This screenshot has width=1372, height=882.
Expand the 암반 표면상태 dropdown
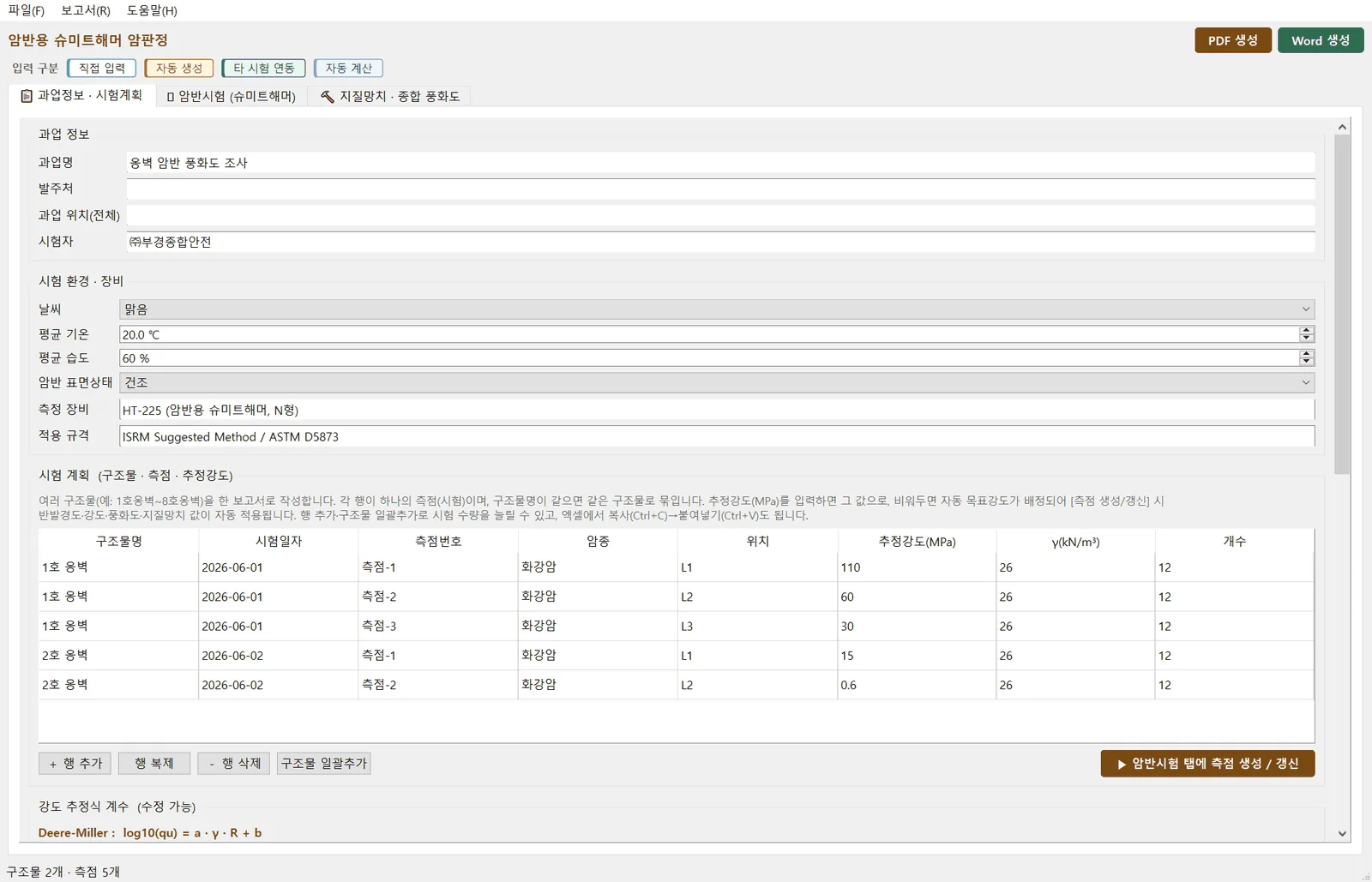(717, 382)
